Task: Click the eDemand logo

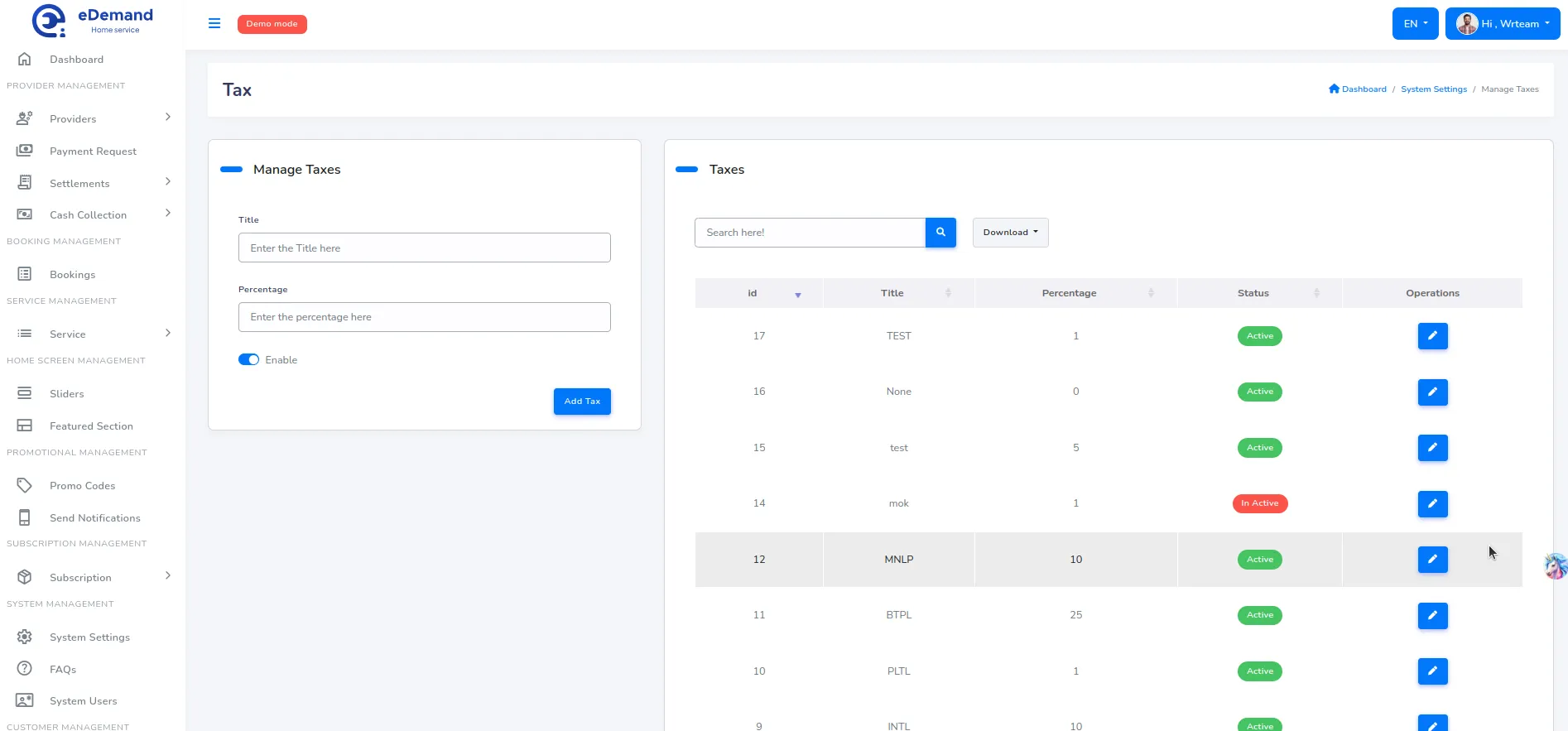Action: tap(92, 22)
